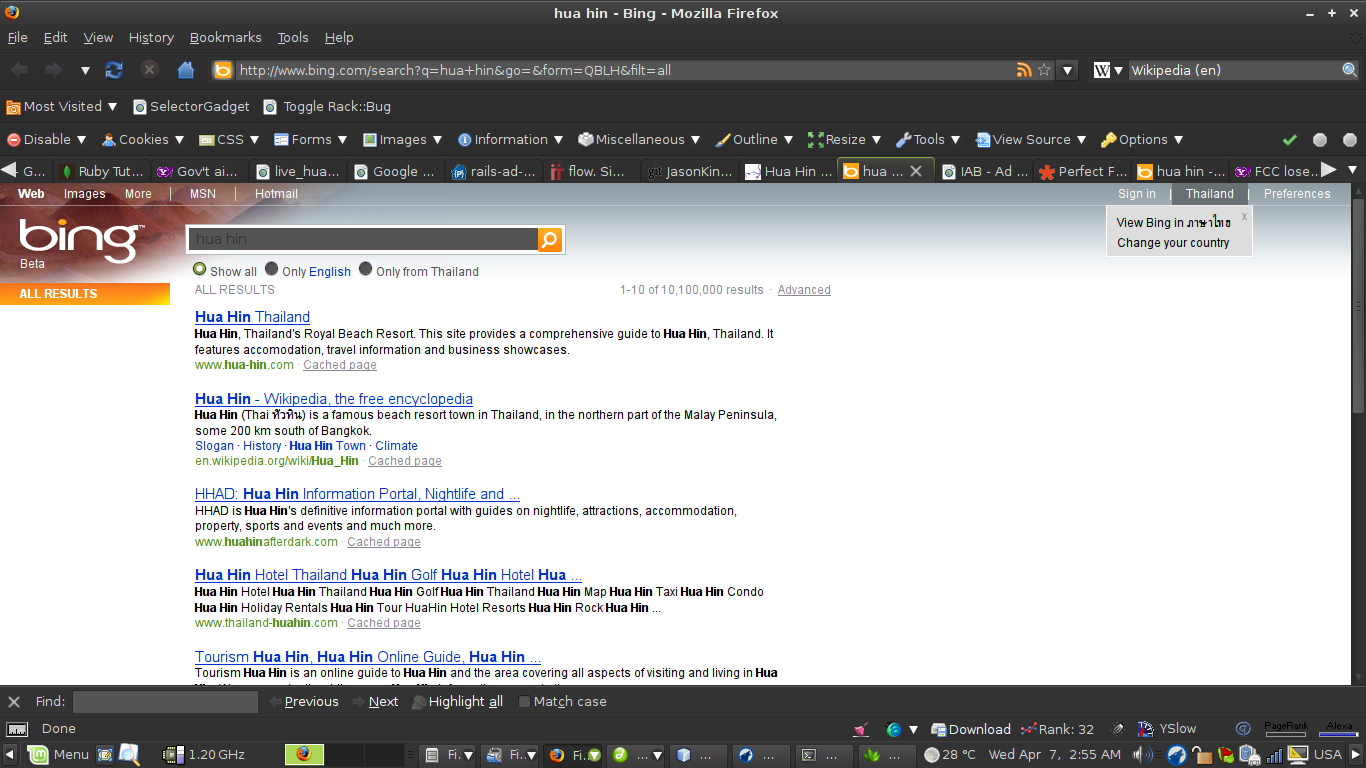The height and width of the screenshot is (768, 1366).
Task: Open the Outline dropdown menu
Action: click(754, 140)
